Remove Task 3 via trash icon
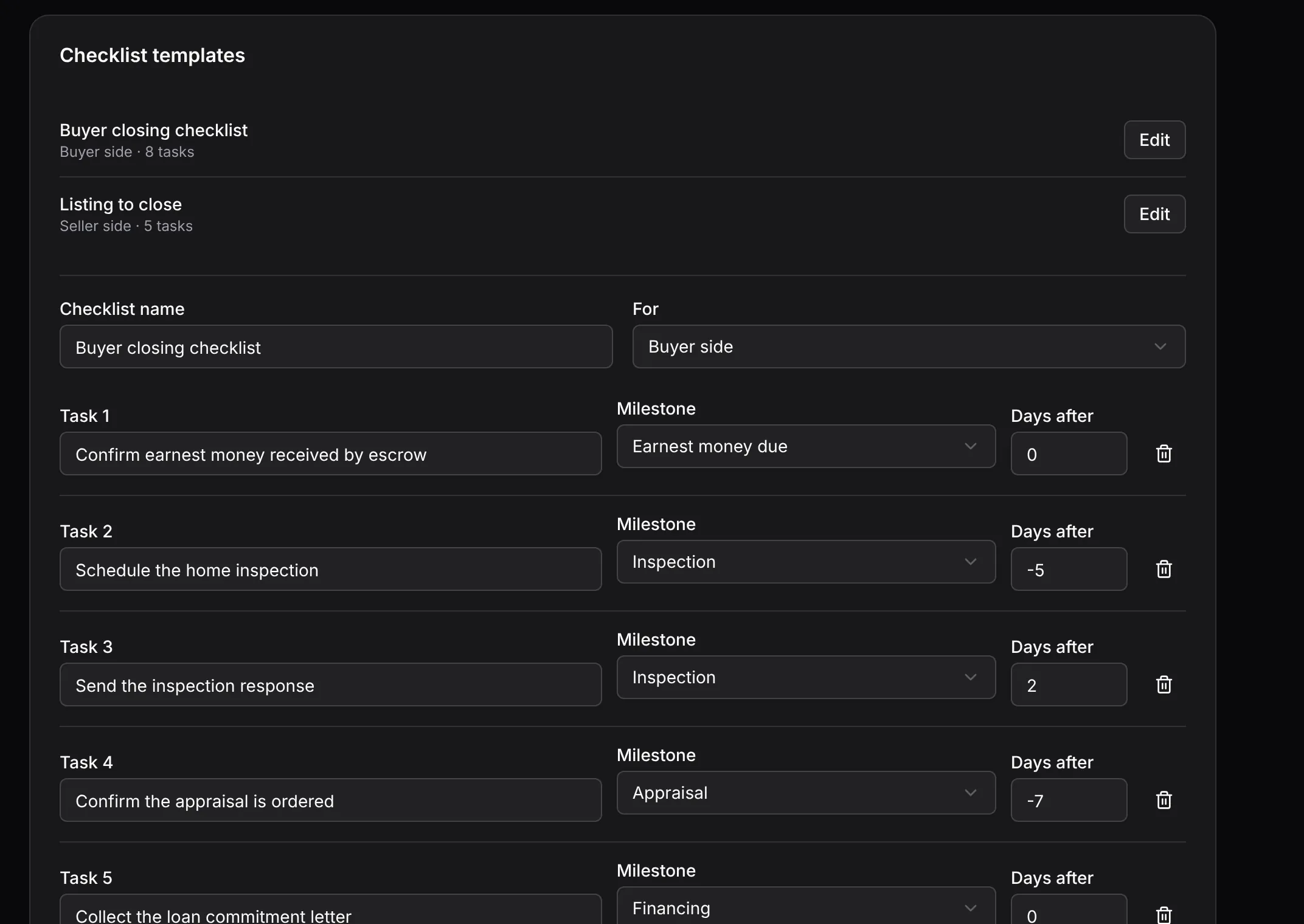 point(1164,684)
